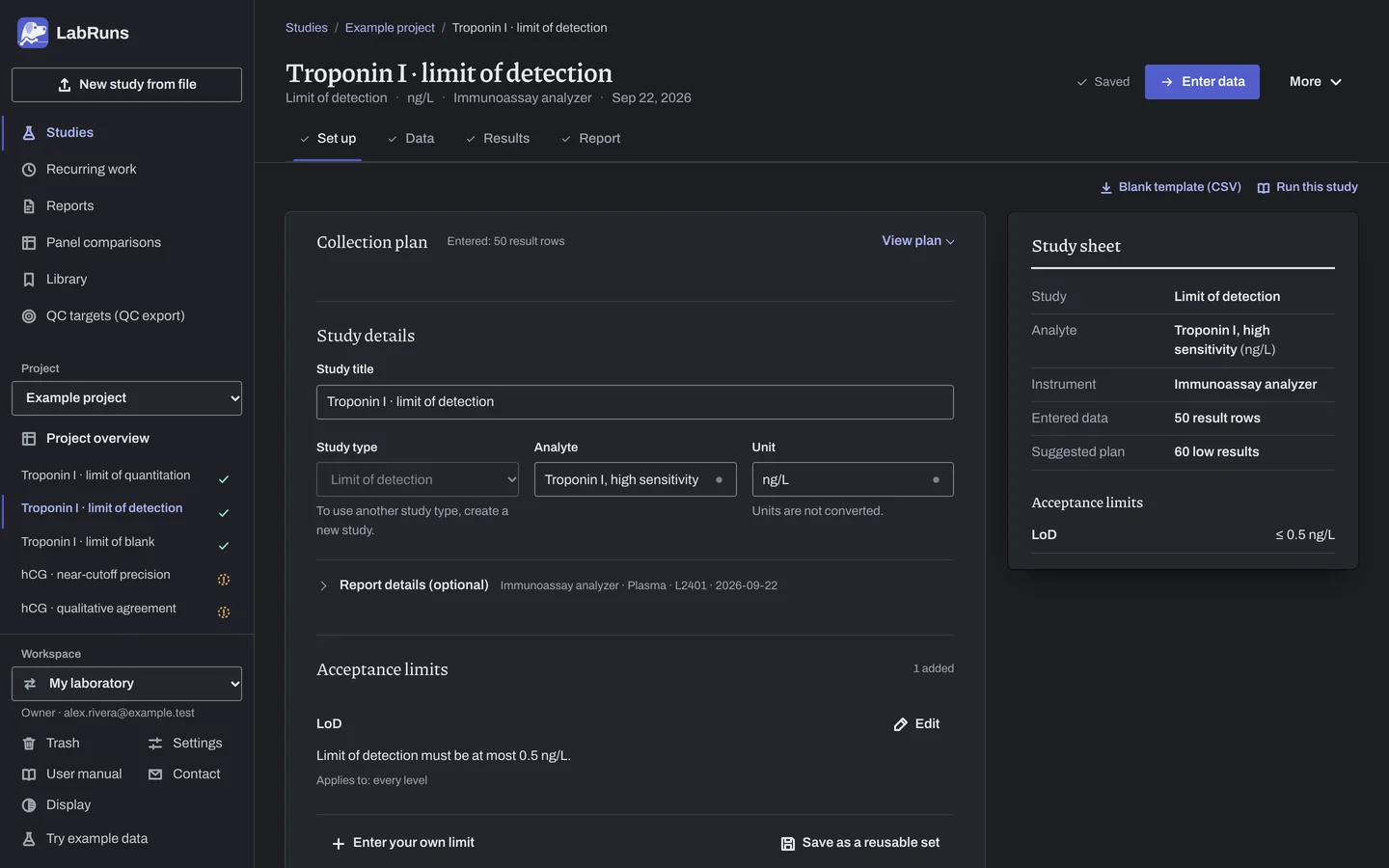The width and height of the screenshot is (1389, 868).
Task: Click the Settings sliders icon
Action: 155,744
